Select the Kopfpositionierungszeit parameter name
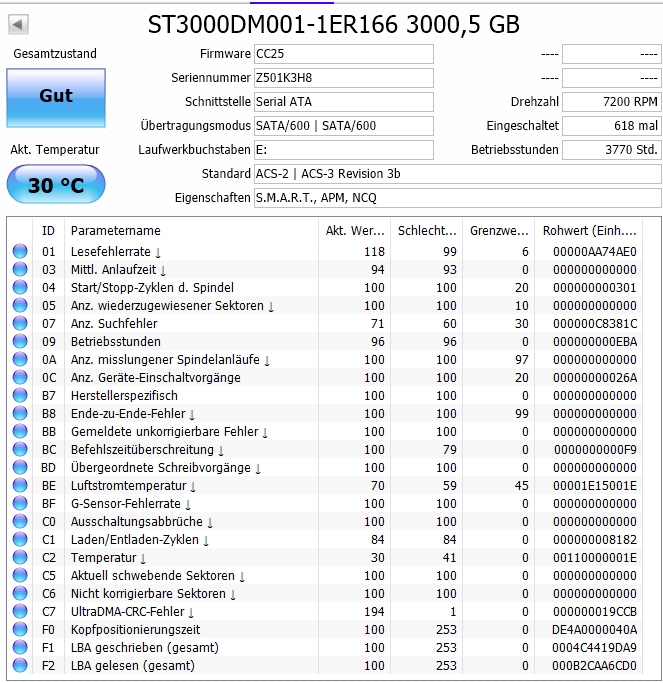This screenshot has width=663, height=683. tap(135, 629)
